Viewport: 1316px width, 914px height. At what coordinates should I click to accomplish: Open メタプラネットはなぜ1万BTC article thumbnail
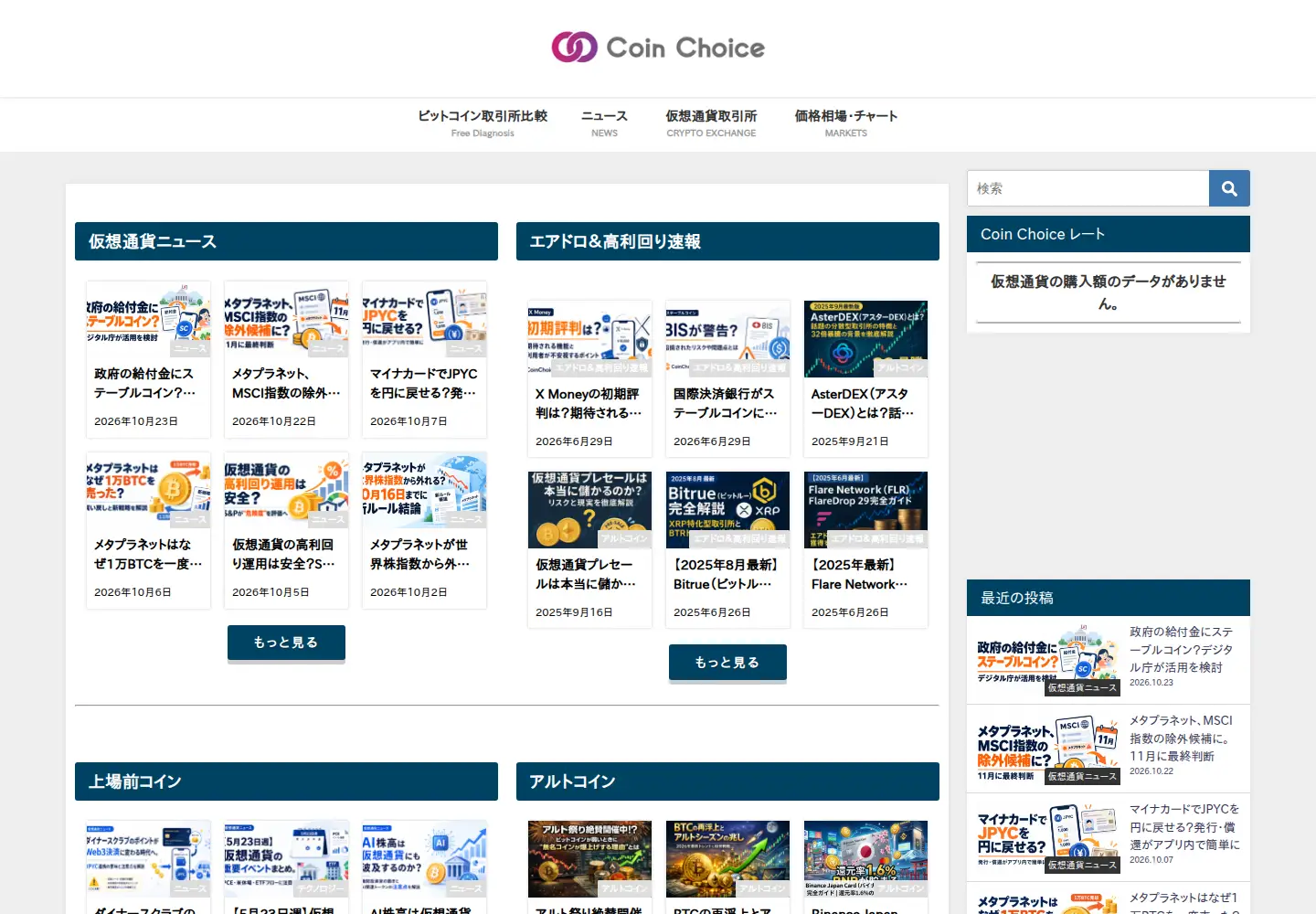coord(149,491)
